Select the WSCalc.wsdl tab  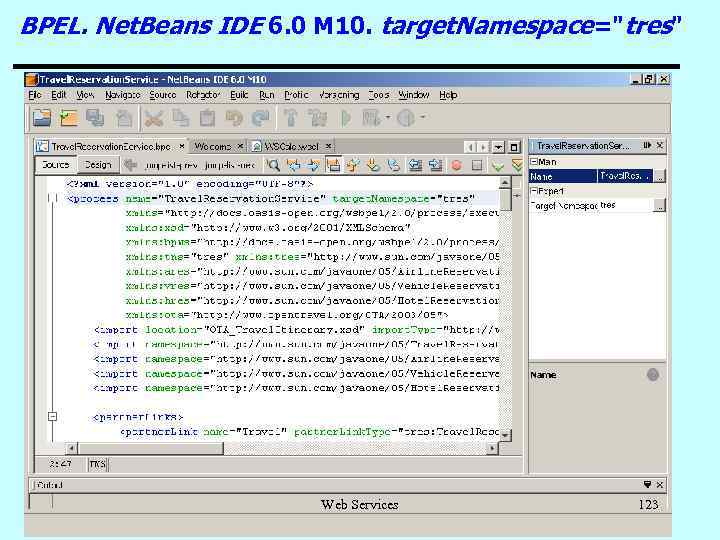[291, 146]
